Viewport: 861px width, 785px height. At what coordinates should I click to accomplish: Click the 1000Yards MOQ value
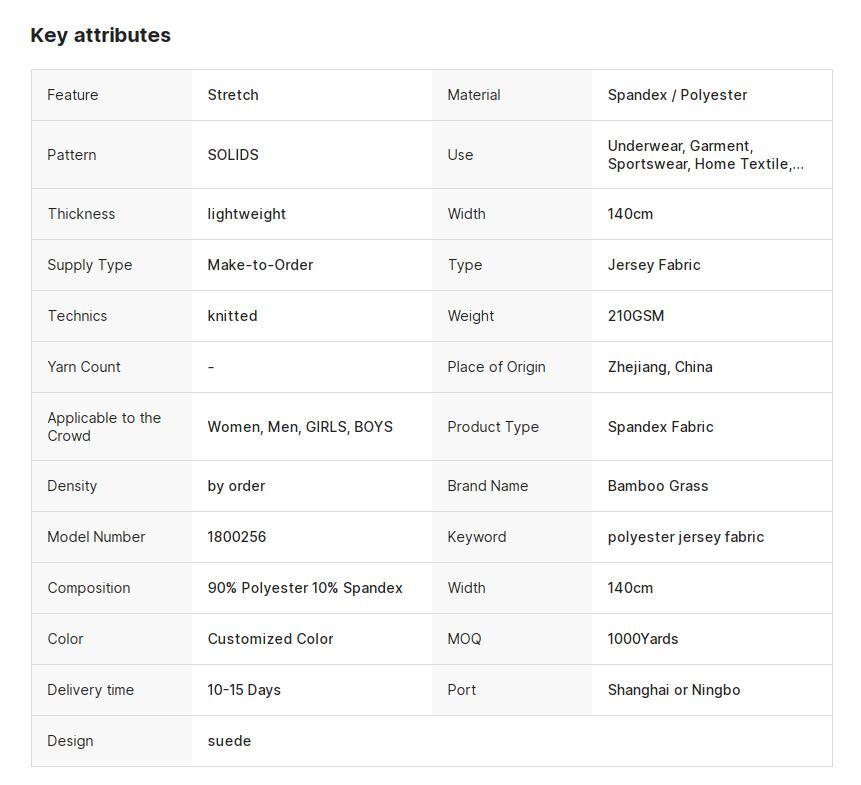[x=642, y=640]
